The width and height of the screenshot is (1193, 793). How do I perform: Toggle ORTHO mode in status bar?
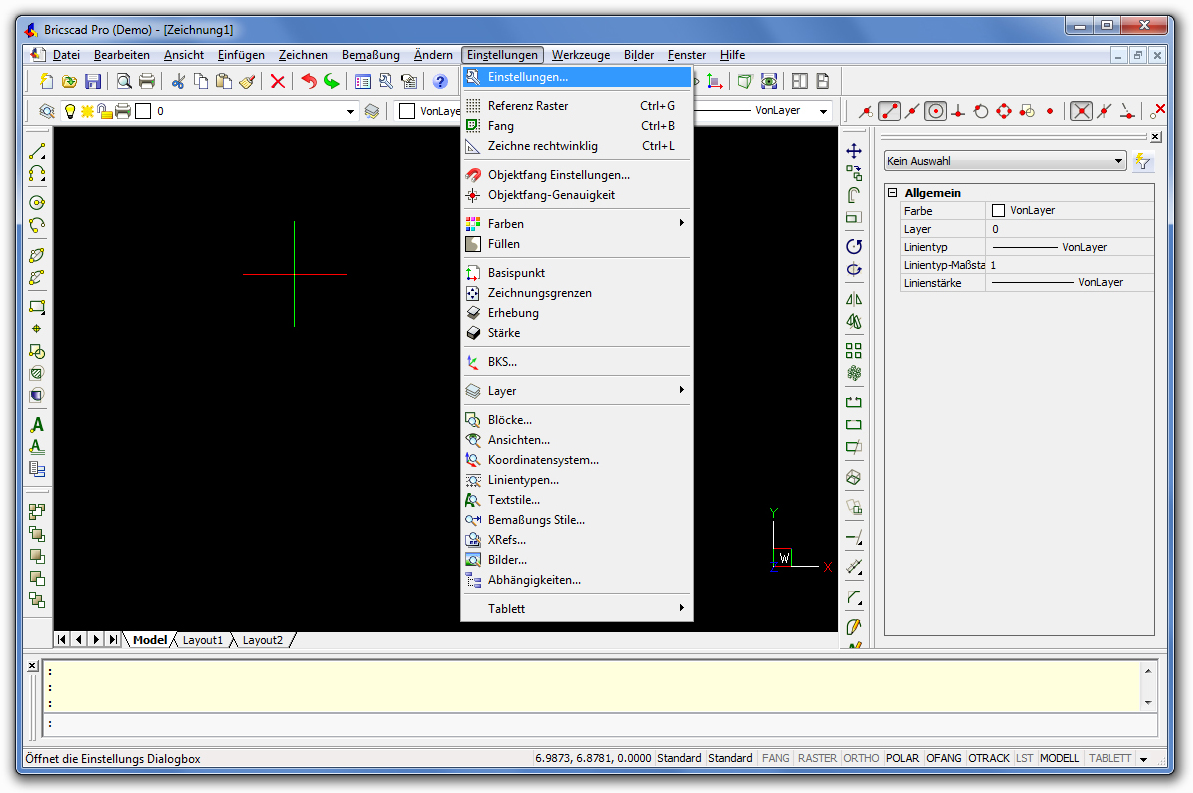click(x=861, y=758)
